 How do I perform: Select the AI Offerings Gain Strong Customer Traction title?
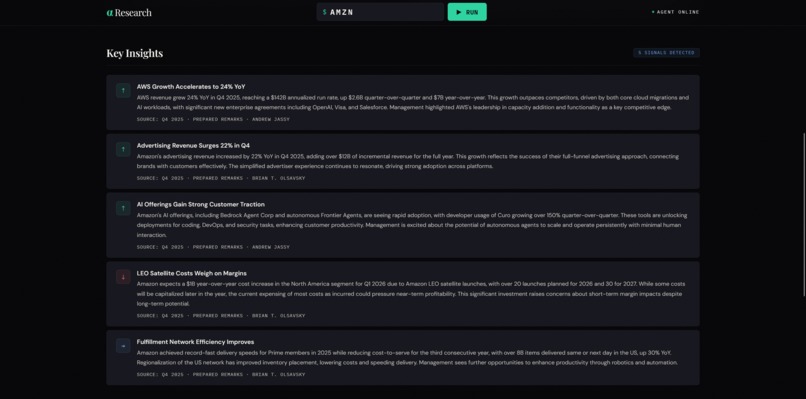pyautogui.click(x=200, y=204)
